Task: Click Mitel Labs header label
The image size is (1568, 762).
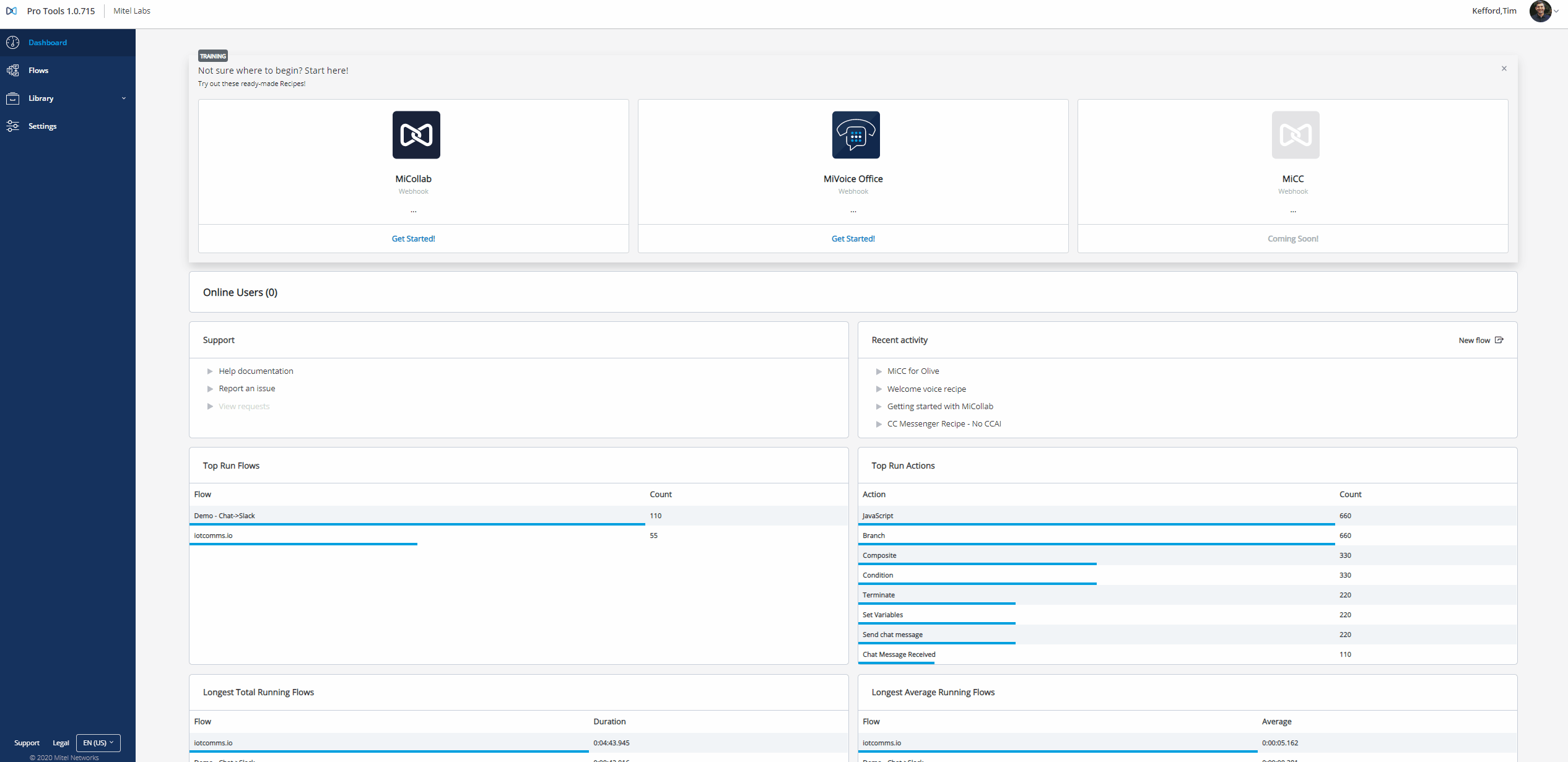Action: click(x=132, y=11)
